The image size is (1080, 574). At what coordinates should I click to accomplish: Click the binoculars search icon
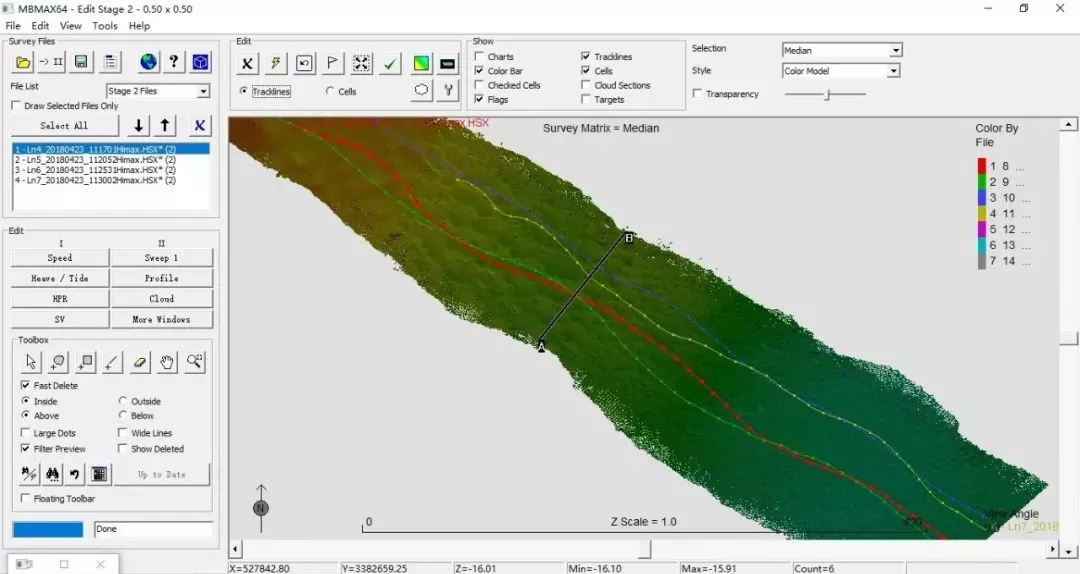[52, 474]
